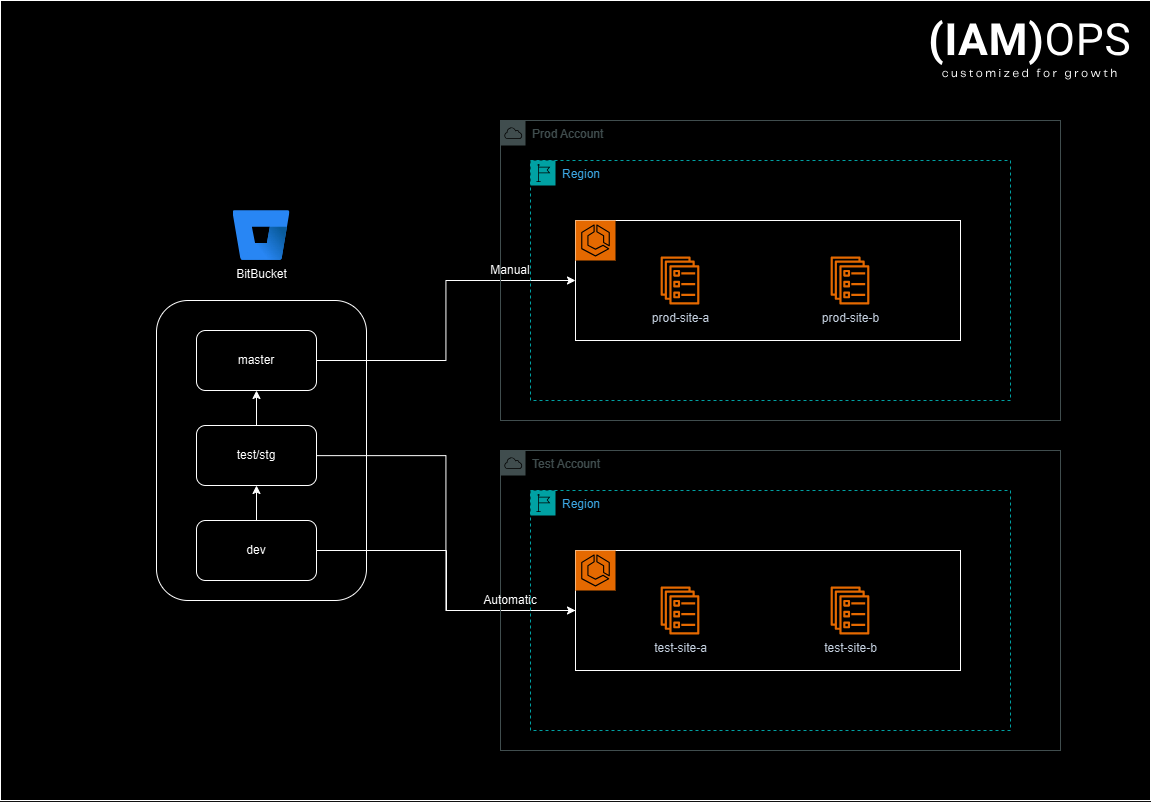The height and width of the screenshot is (802, 1151).
Task: Click the Test Account label
Action: [566, 464]
